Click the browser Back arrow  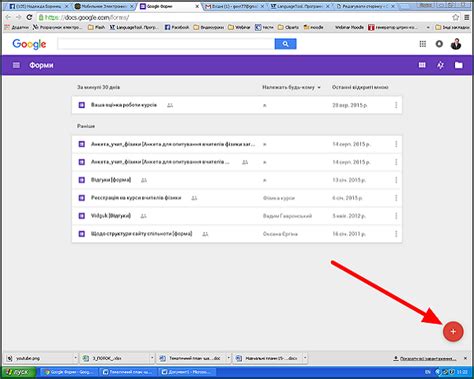8,17
